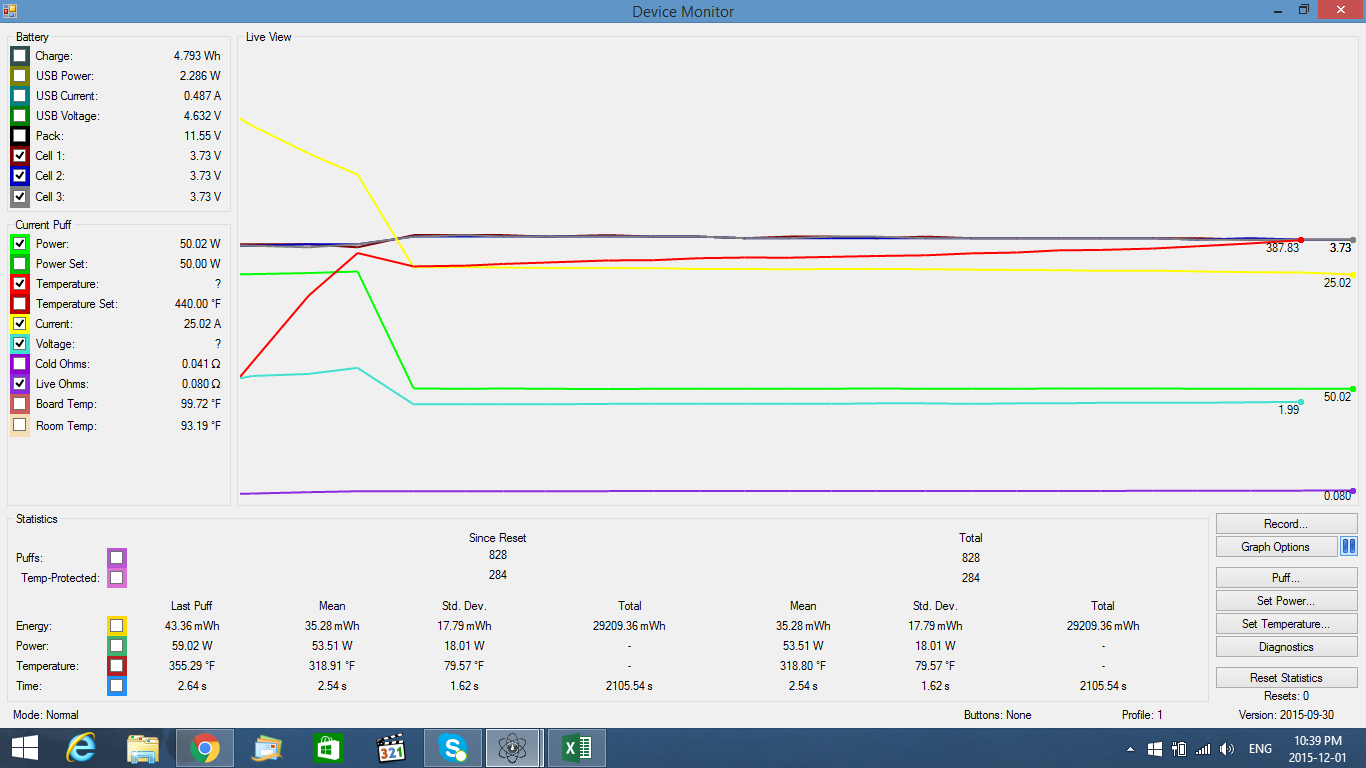The image size is (1366, 768).
Task: Click the Record... button
Action: pos(1286,524)
